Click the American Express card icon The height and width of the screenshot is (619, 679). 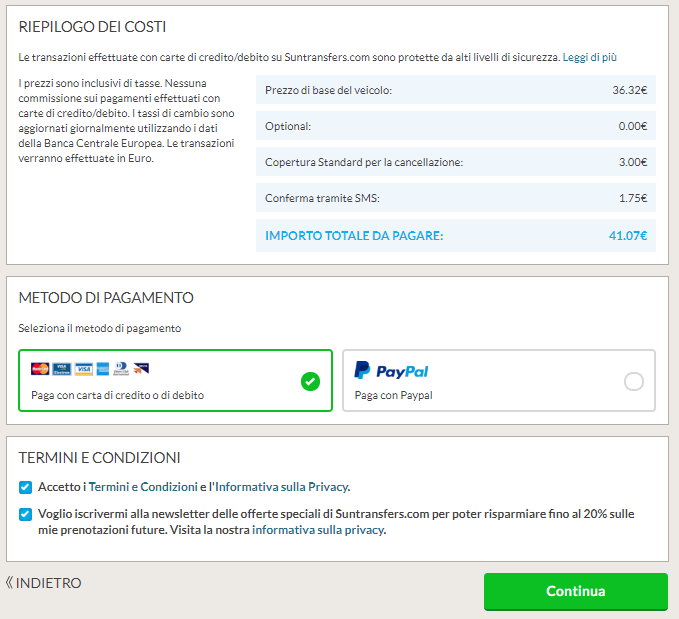pos(103,369)
